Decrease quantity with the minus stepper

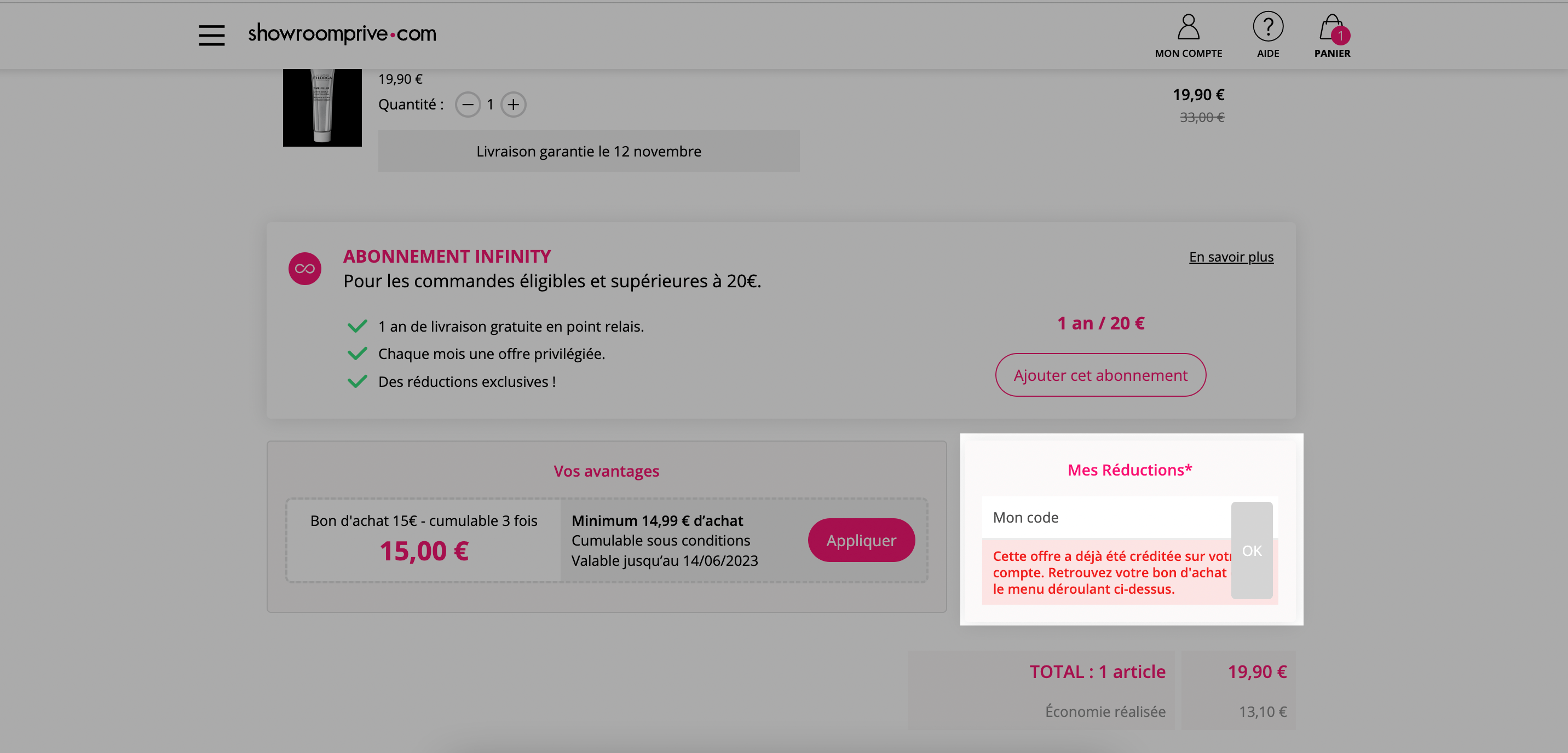point(468,104)
